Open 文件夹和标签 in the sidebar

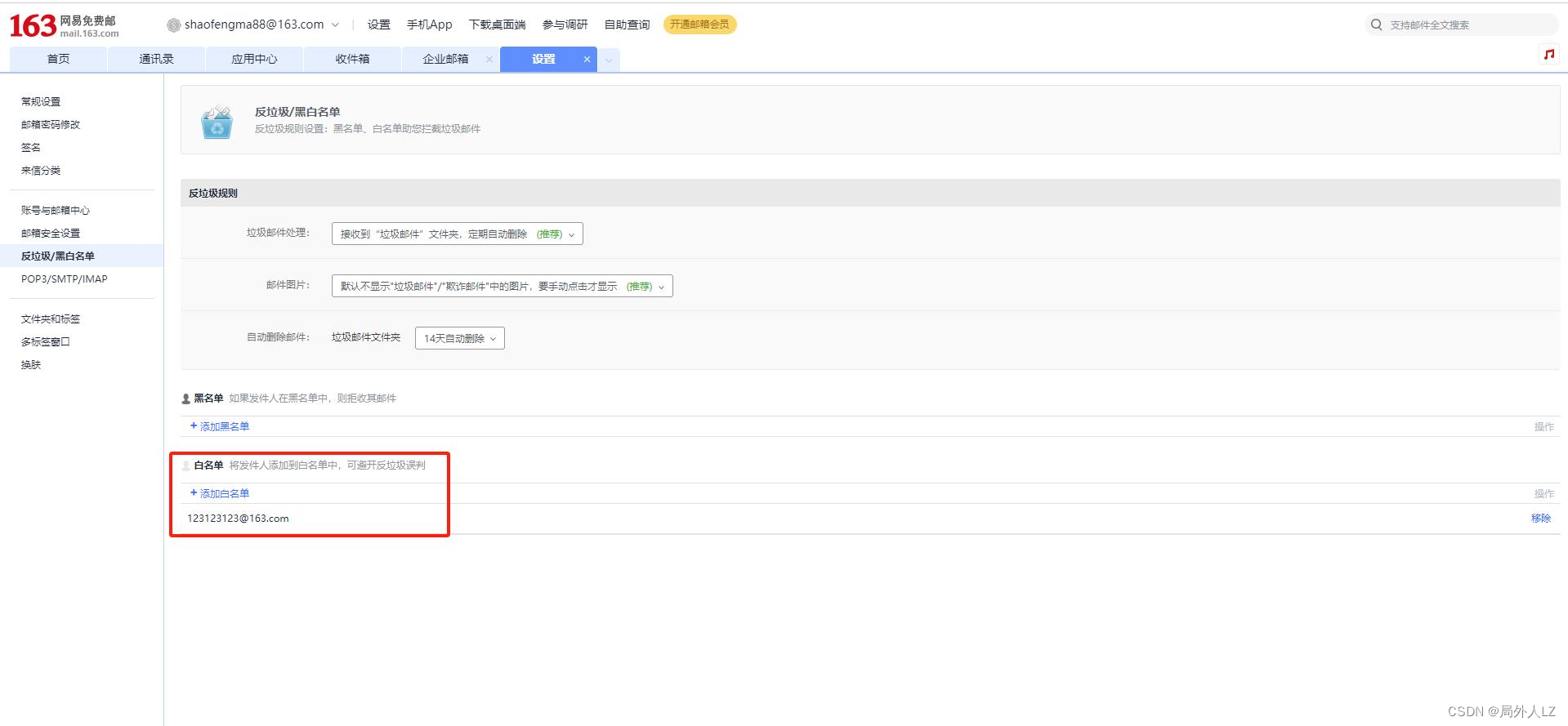pyautogui.click(x=51, y=318)
